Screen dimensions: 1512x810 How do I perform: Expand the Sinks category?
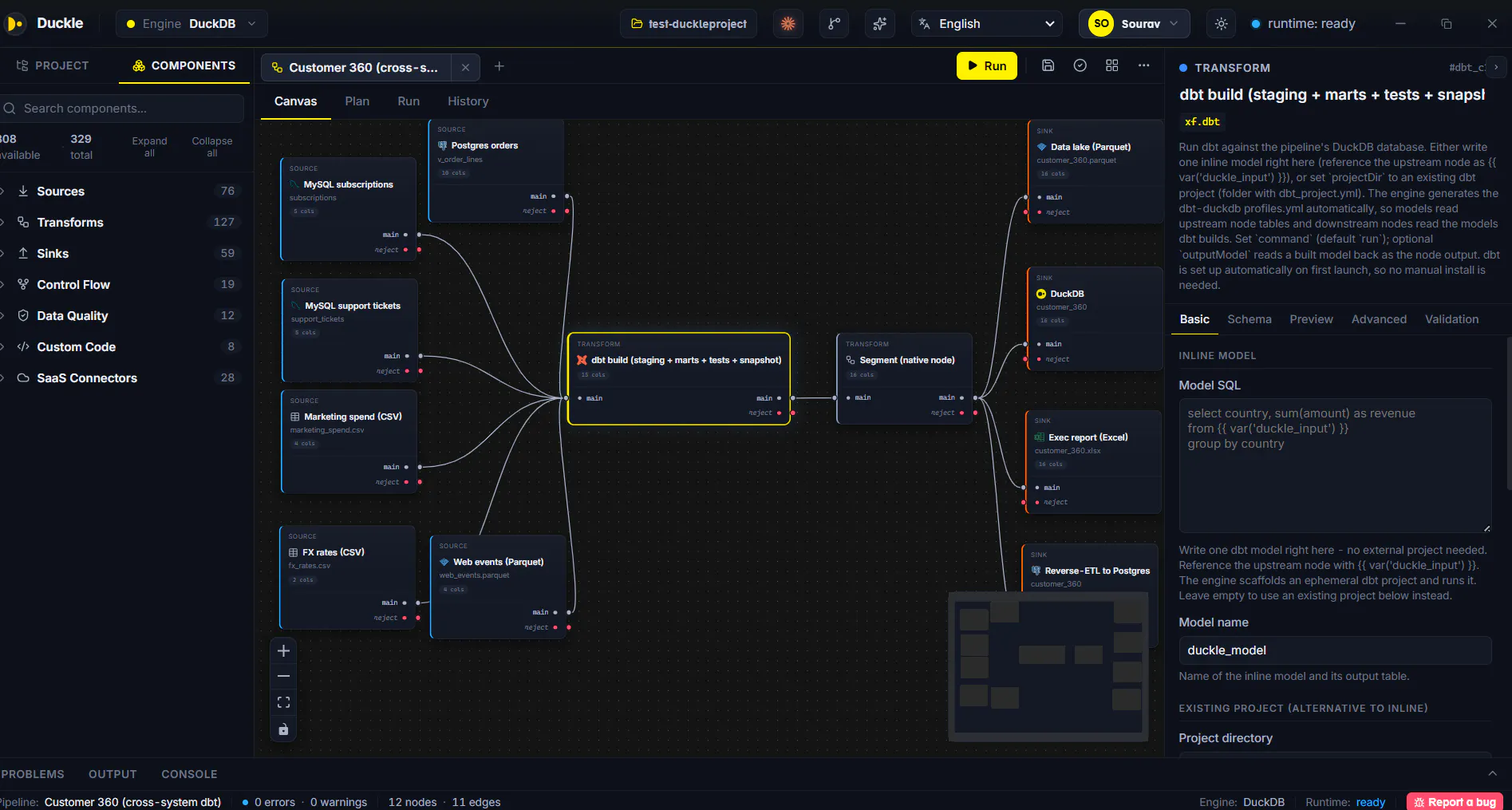[x=124, y=254]
